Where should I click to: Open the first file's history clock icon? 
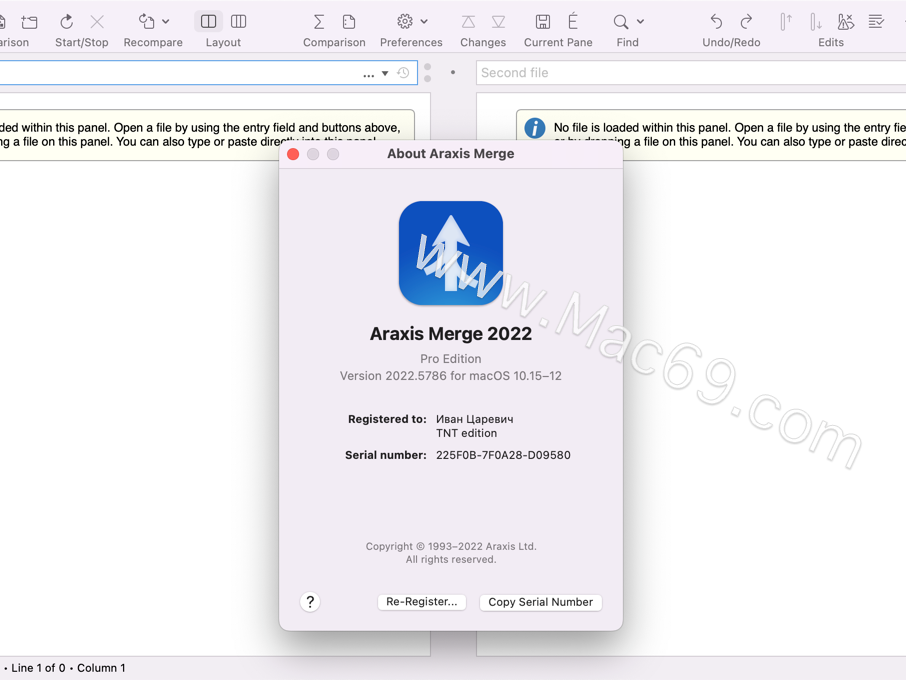tap(401, 72)
